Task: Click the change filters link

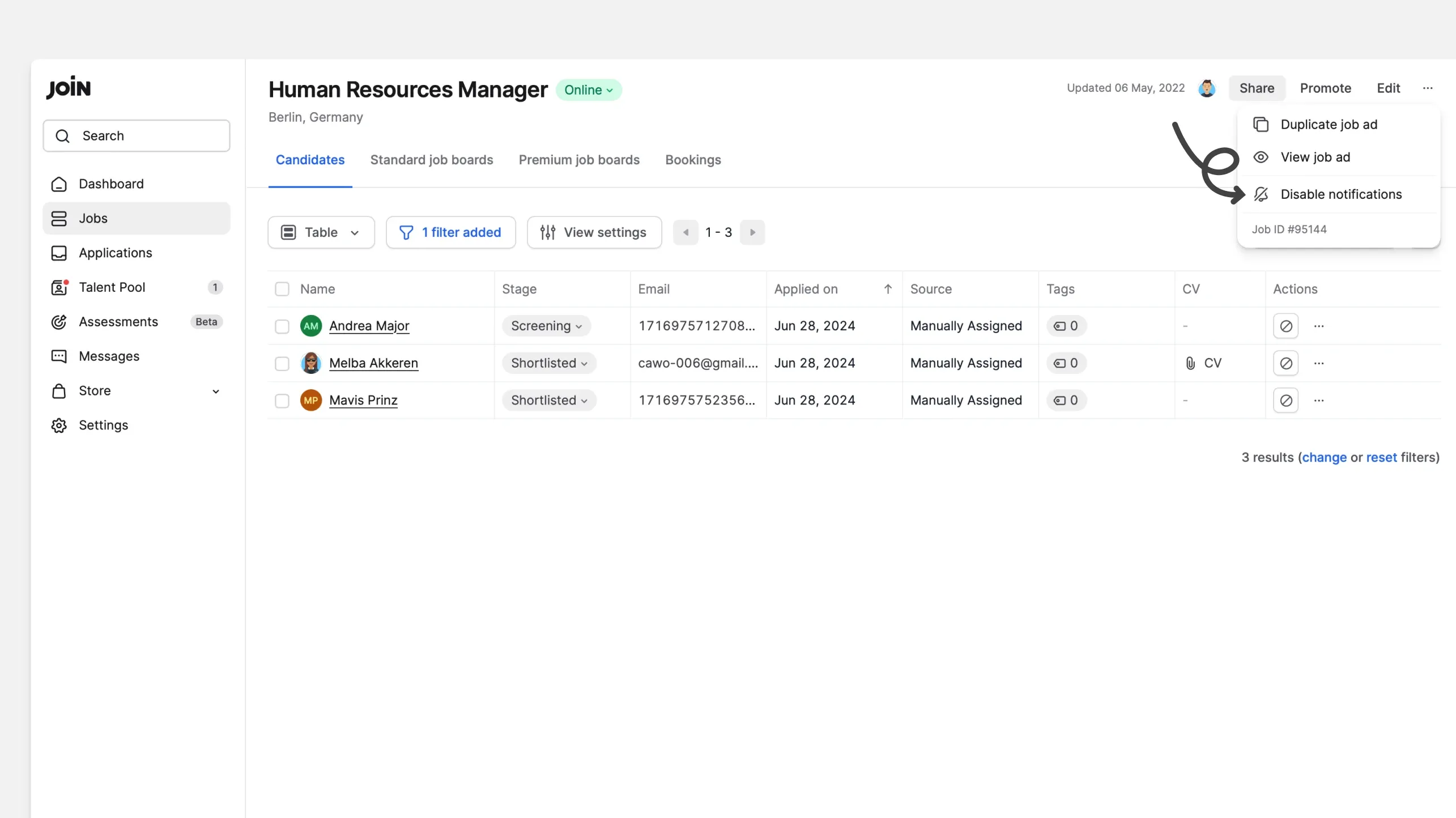Action: (x=1325, y=458)
